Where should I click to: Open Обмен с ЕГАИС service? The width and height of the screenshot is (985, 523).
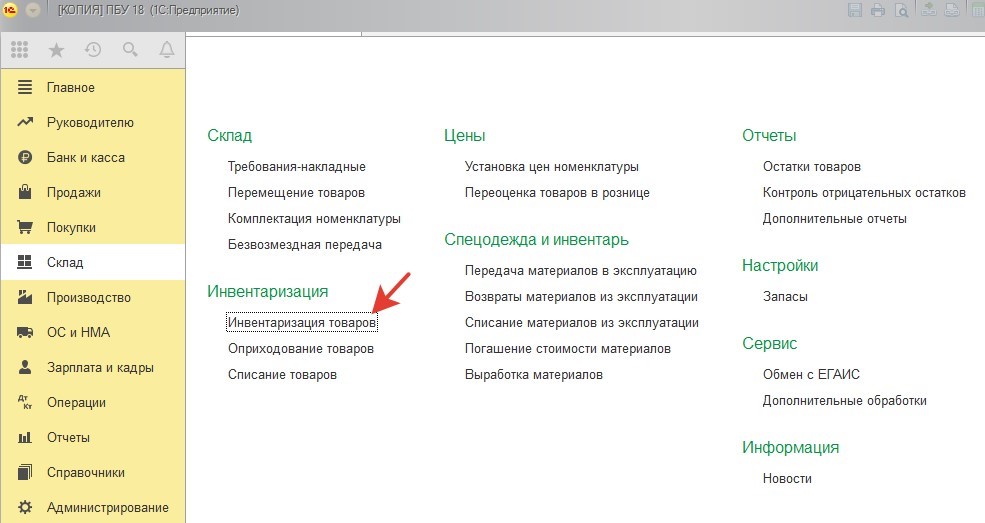pos(811,375)
